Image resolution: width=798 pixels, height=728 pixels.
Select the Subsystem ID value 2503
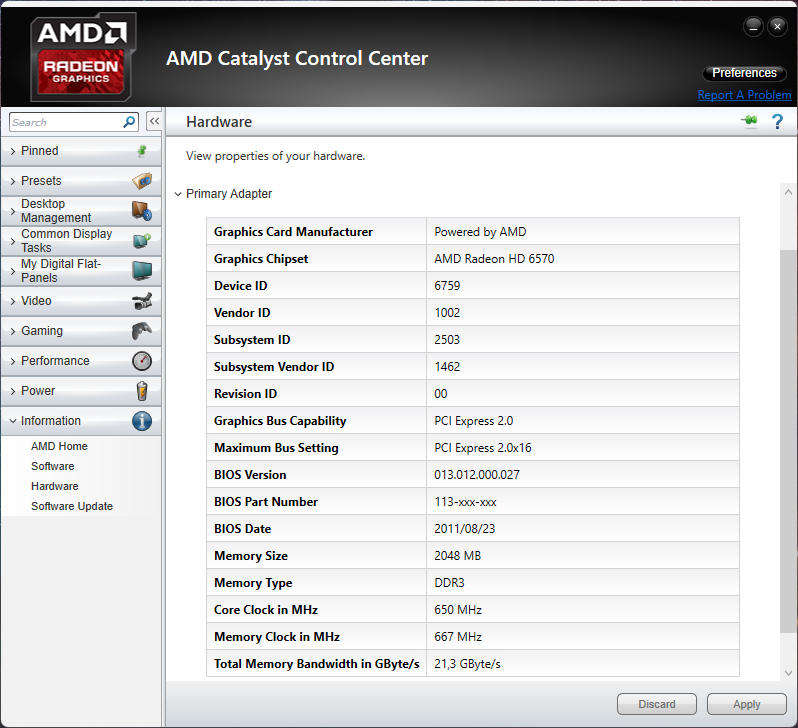click(447, 340)
